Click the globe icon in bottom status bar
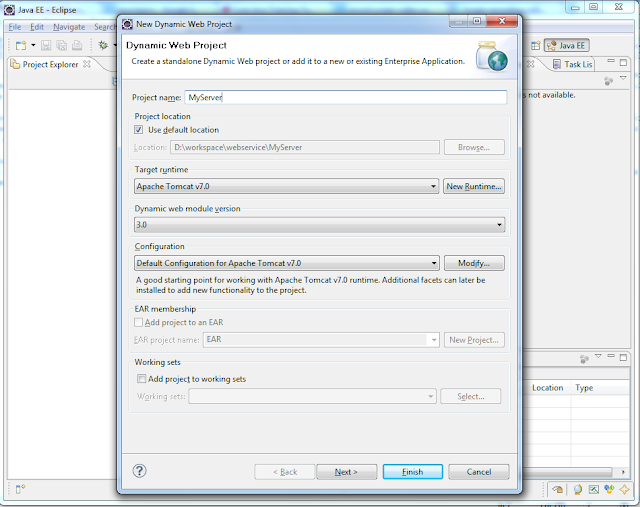The image size is (640, 507). click(578, 489)
